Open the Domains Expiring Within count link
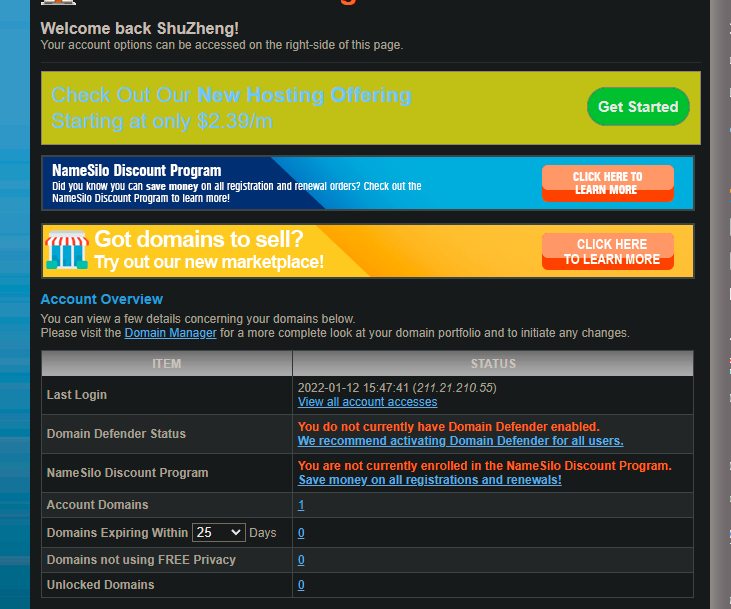Image resolution: width=731 pixels, height=609 pixels. (301, 533)
